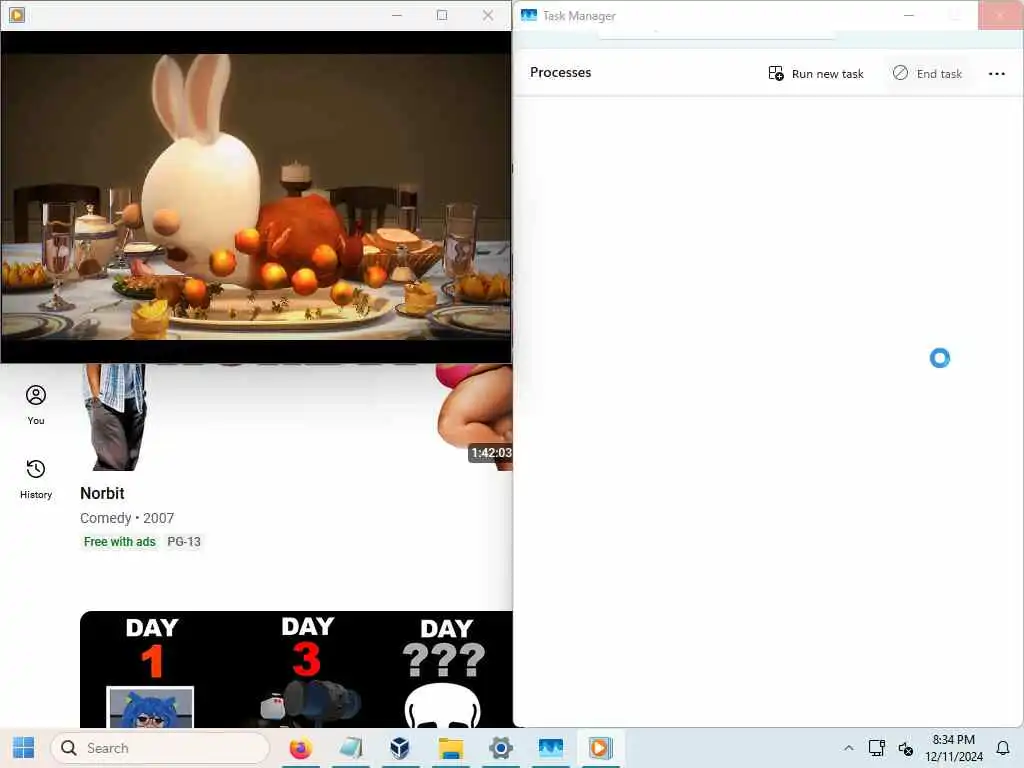Click Run new task in Task Manager
The image size is (1024, 768).
point(816,73)
